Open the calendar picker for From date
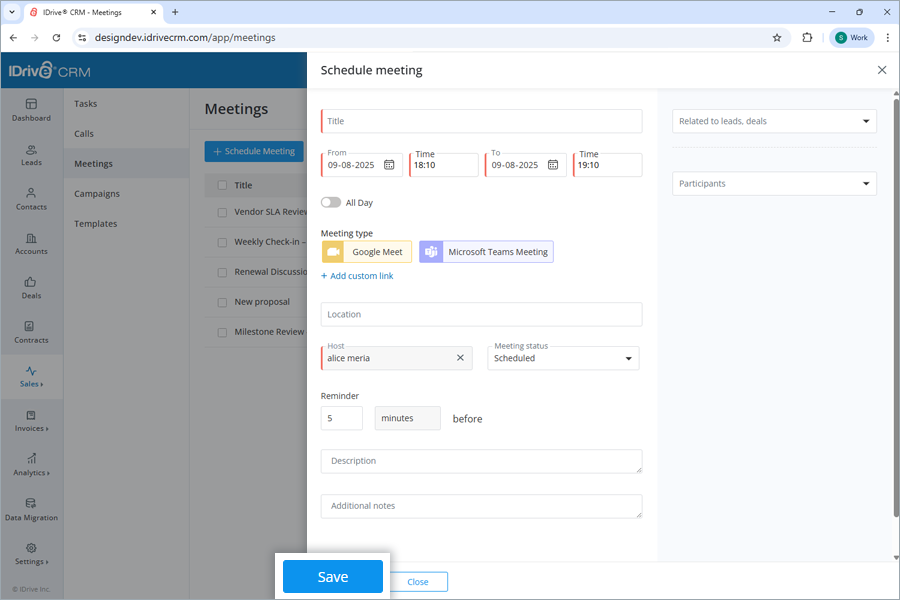900x600 pixels. point(389,164)
